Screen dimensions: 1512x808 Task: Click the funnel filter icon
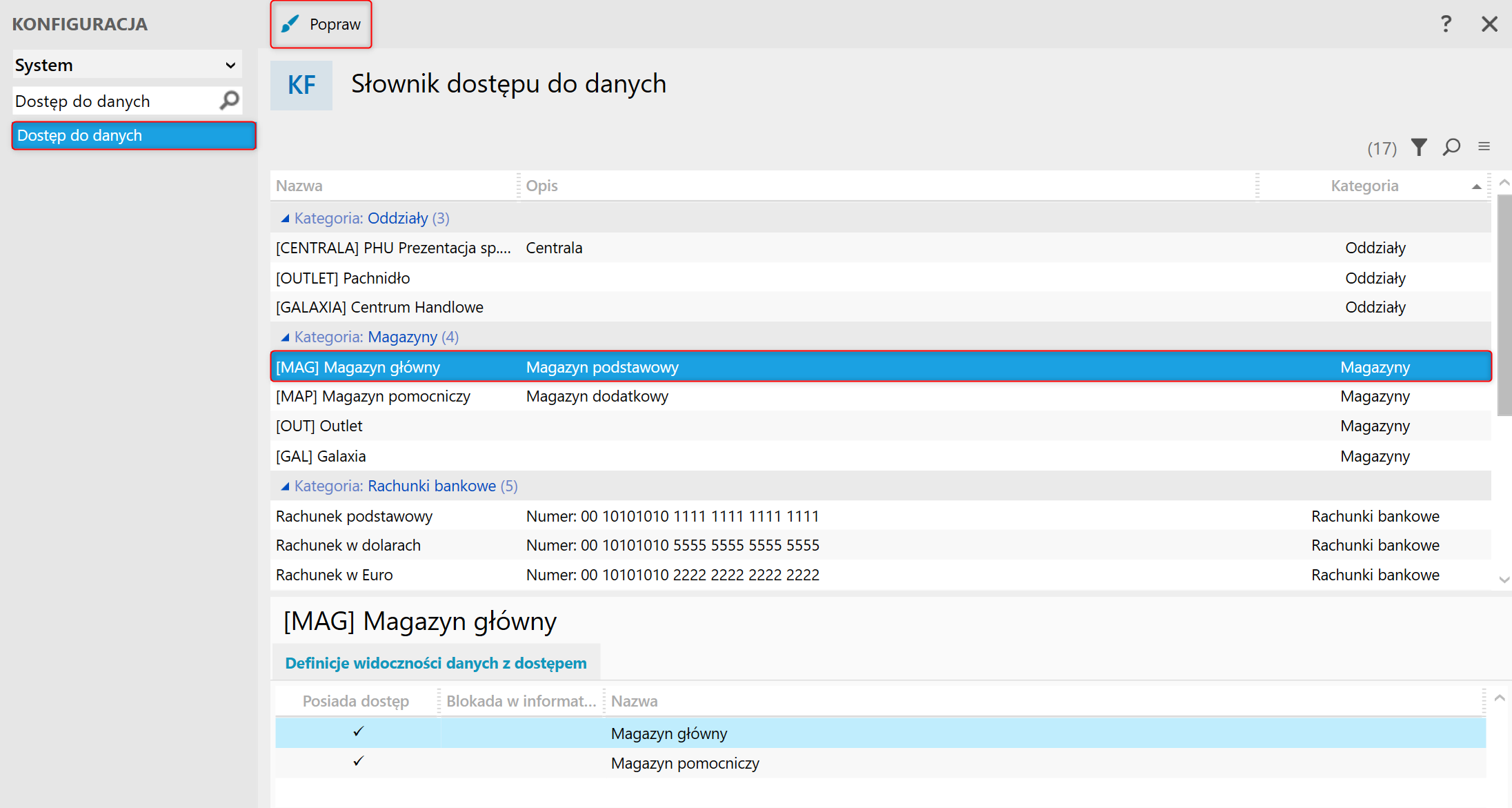tap(1419, 147)
